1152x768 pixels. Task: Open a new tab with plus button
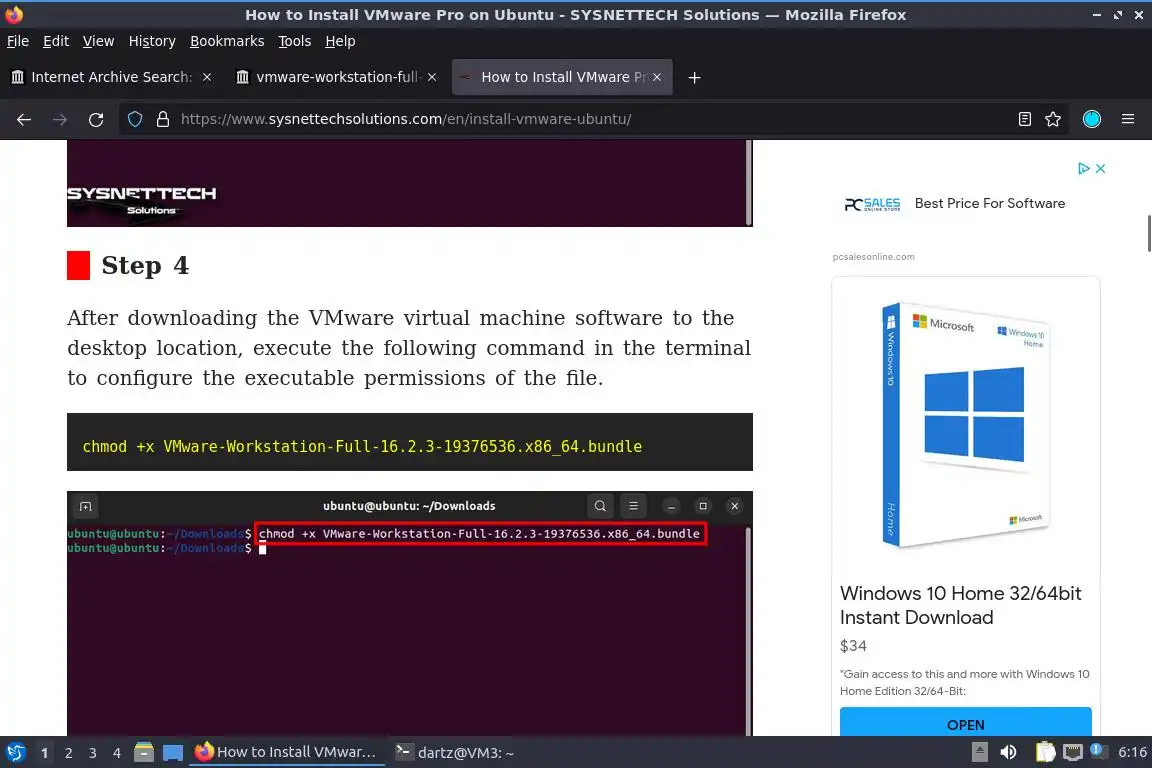[x=694, y=77]
